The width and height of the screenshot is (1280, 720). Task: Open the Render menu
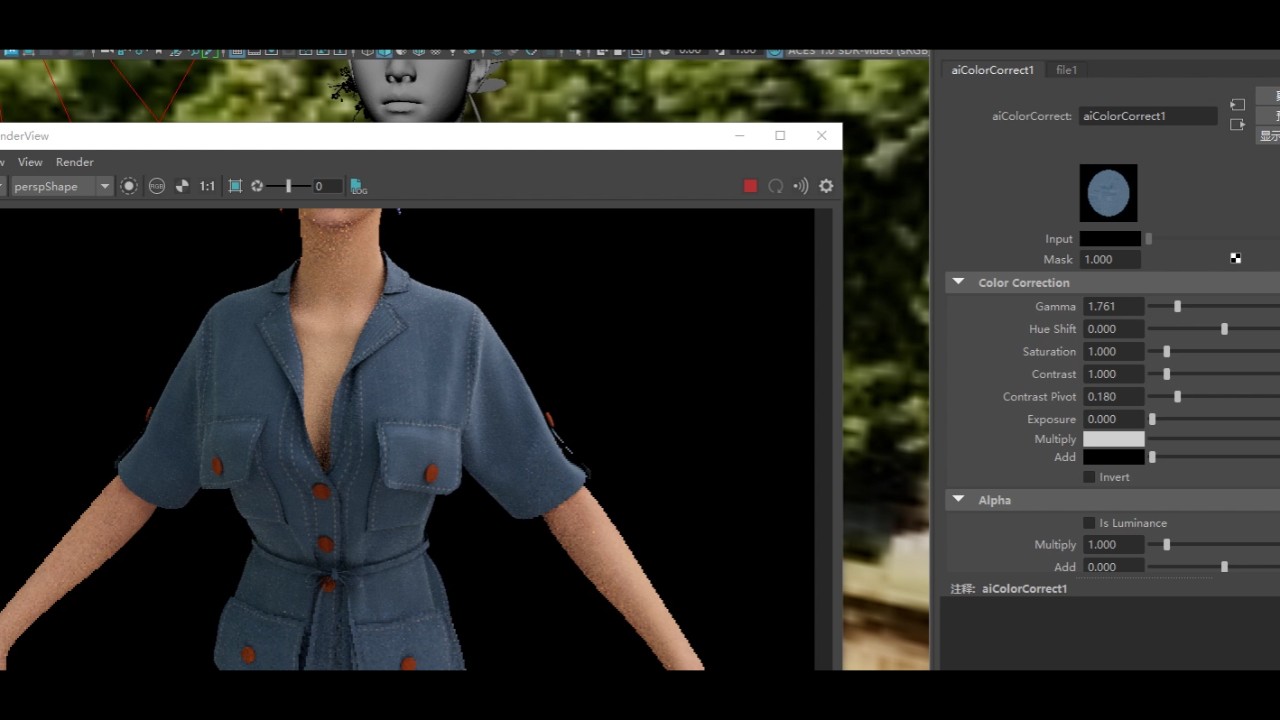pyautogui.click(x=74, y=162)
